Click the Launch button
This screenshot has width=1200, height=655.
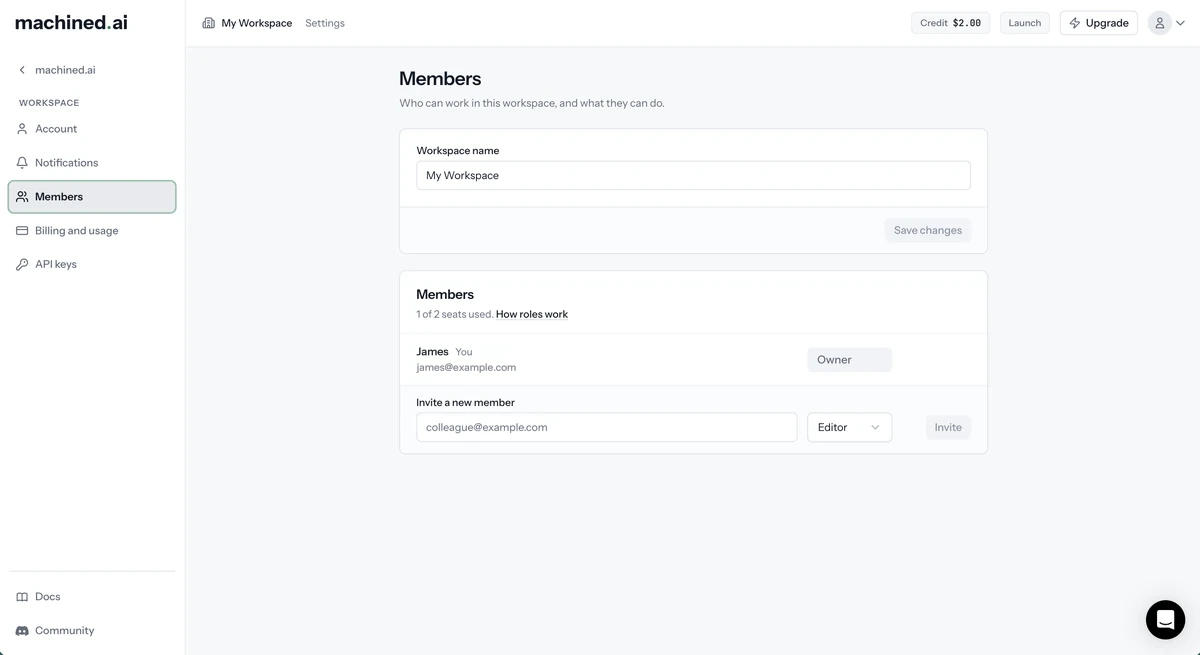click(1024, 23)
